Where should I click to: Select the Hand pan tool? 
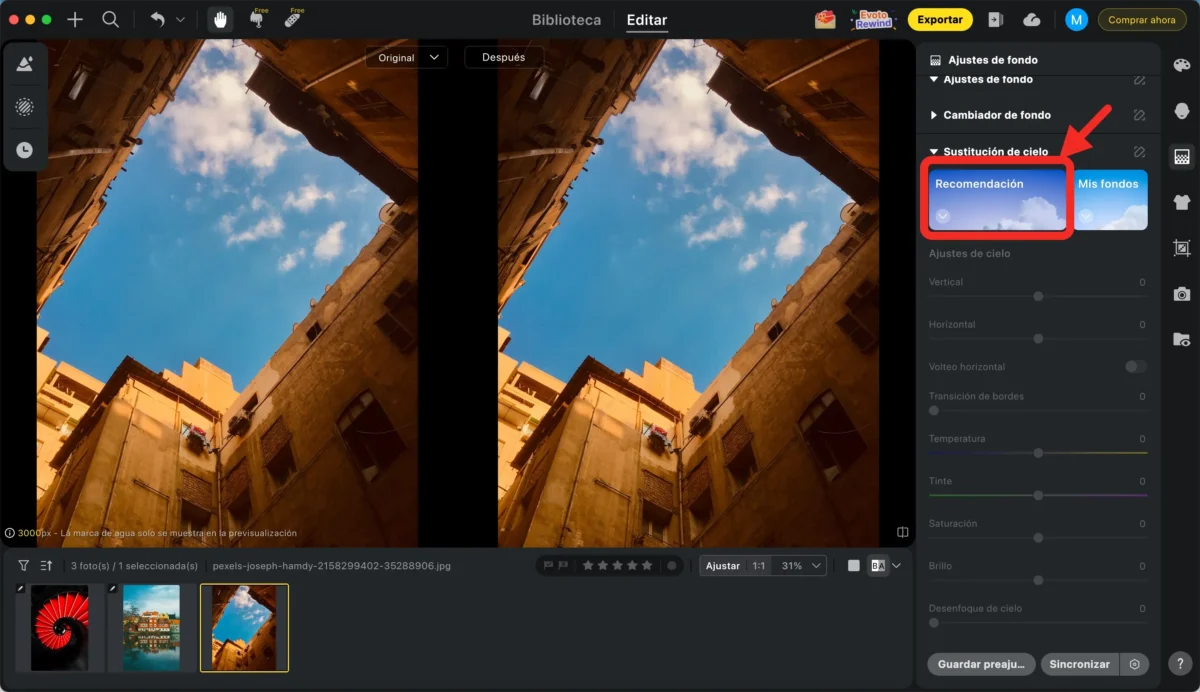(x=220, y=19)
